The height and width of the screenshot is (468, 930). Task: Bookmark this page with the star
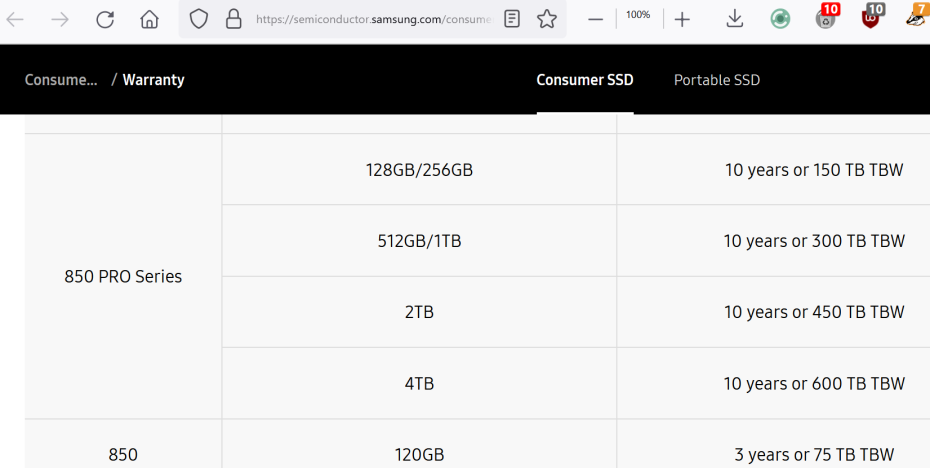pyautogui.click(x=546, y=19)
